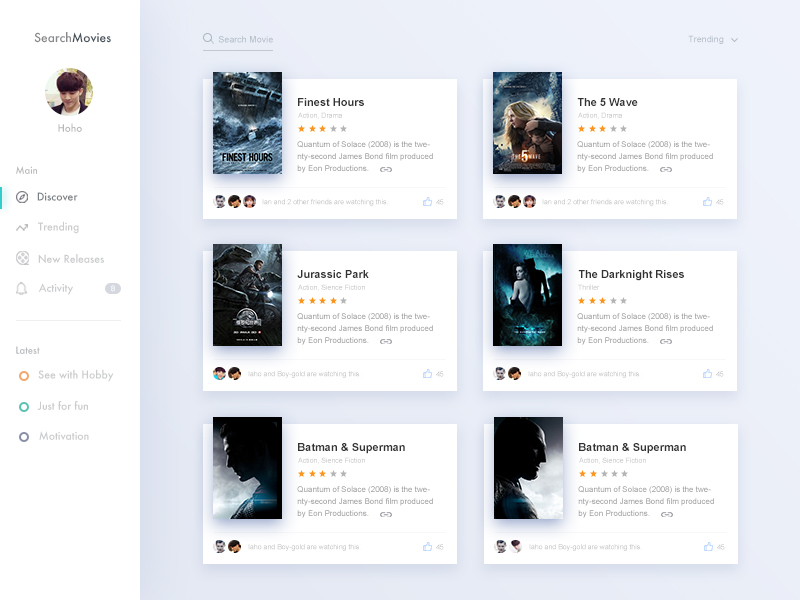Viewport: 800px width, 600px height.
Task: Click the Trending arrow icon in sidebar
Action: (x=22, y=228)
